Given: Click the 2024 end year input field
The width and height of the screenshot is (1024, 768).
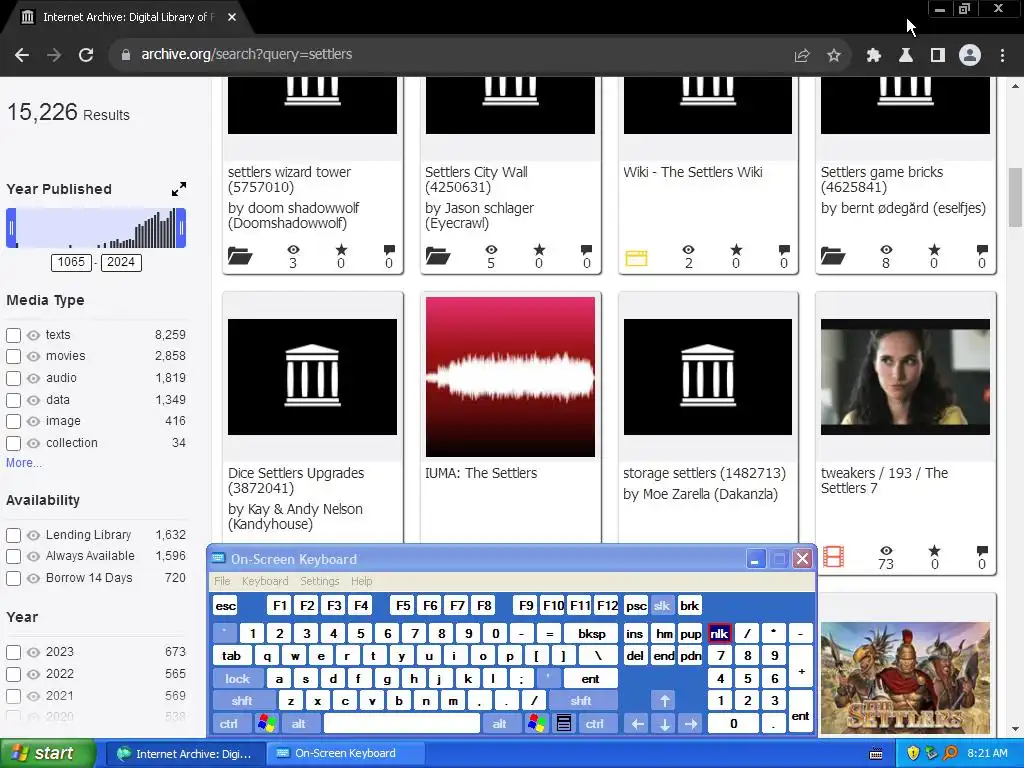Looking at the screenshot, I should pyautogui.click(x=121, y=262).
